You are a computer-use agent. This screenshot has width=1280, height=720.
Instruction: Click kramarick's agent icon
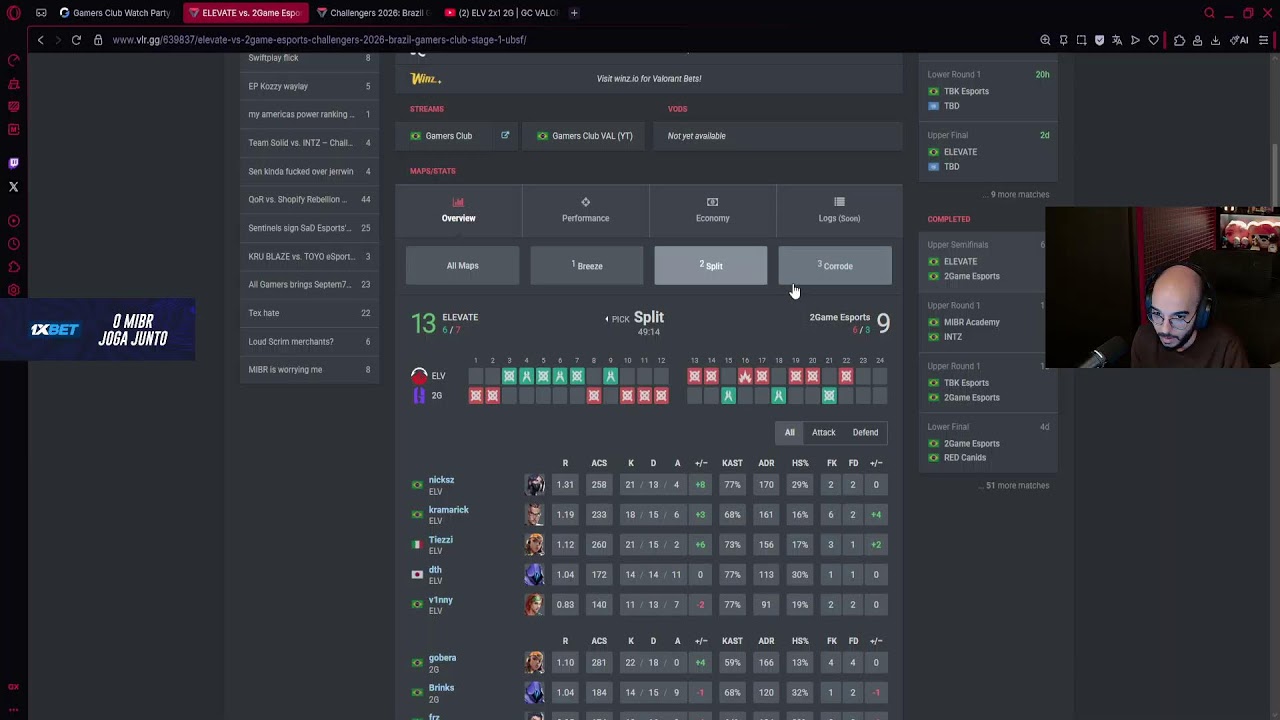tap(535, 515)
